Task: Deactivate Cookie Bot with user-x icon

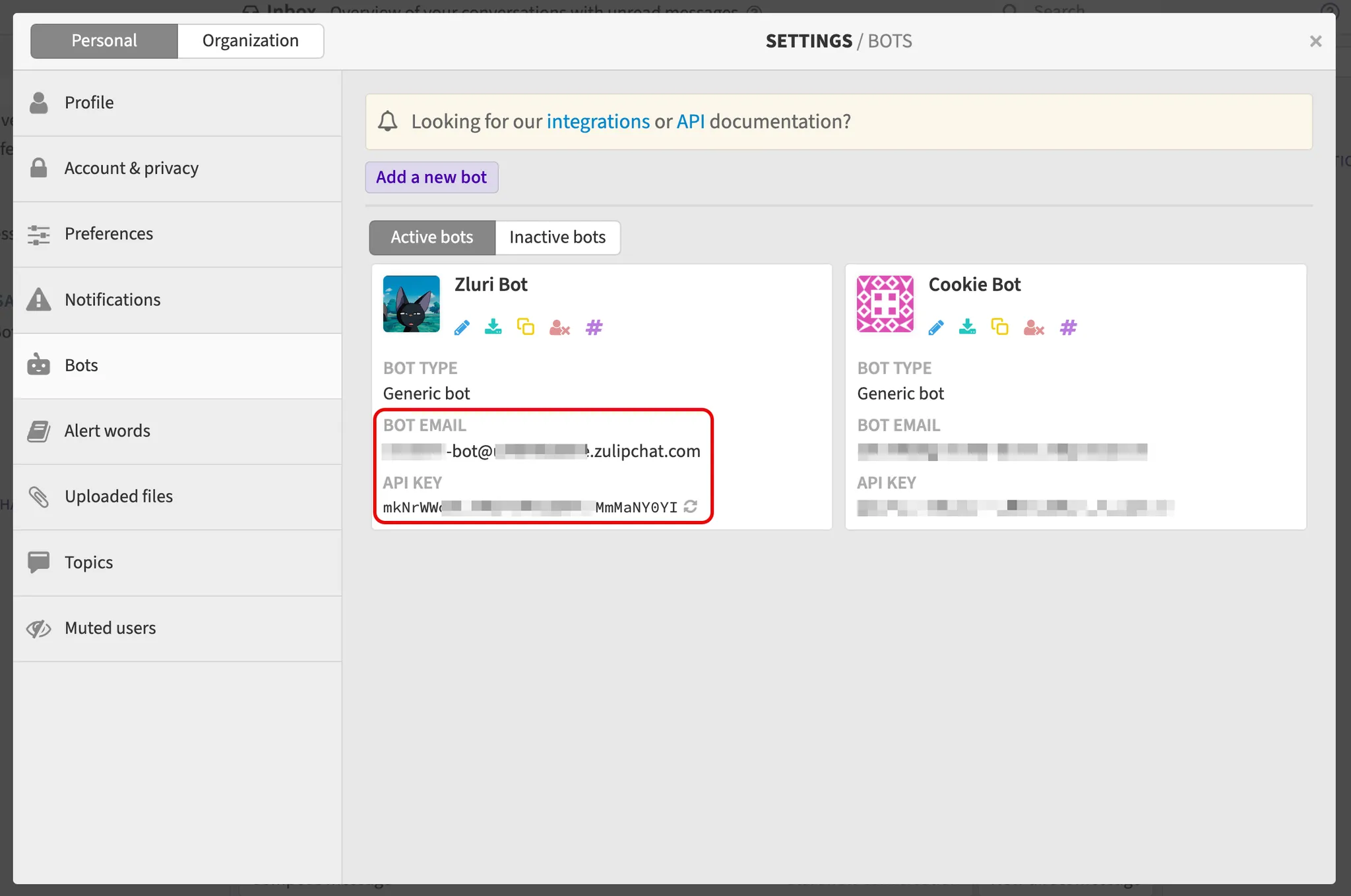Action: 1034,328
